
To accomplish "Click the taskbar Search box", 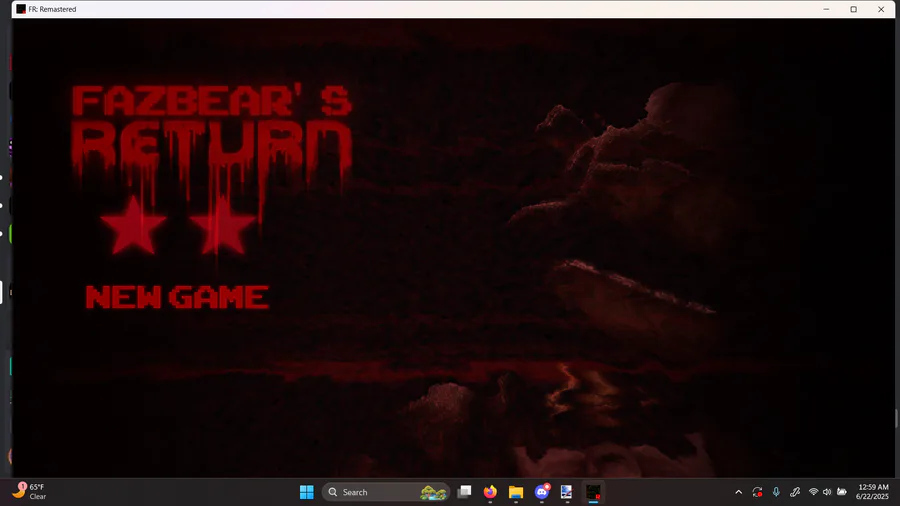I will [386, 492].
